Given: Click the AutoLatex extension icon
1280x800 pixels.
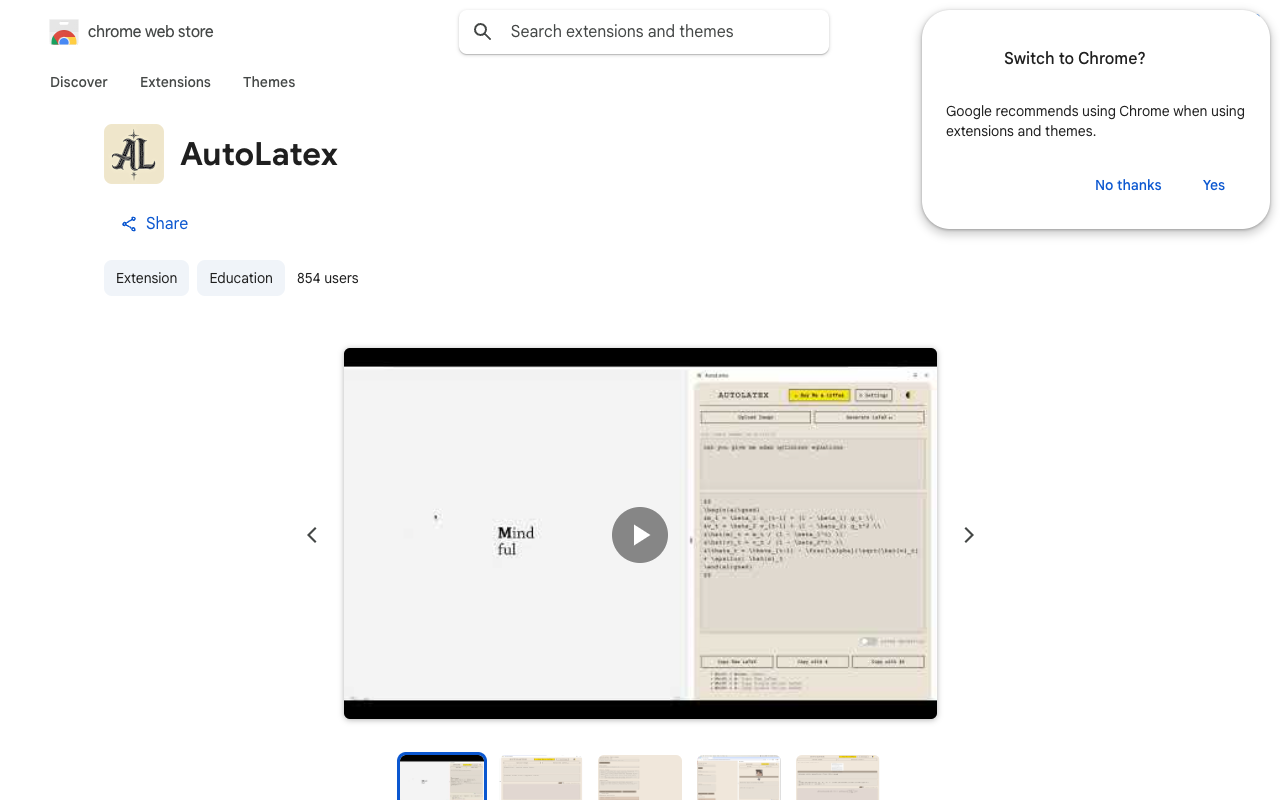Looking at the screenshot, I should click(134, 154).
